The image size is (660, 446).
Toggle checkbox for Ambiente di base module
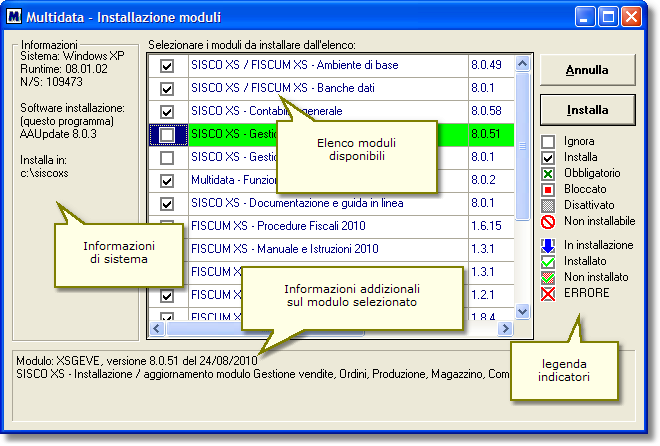[167, 66]
